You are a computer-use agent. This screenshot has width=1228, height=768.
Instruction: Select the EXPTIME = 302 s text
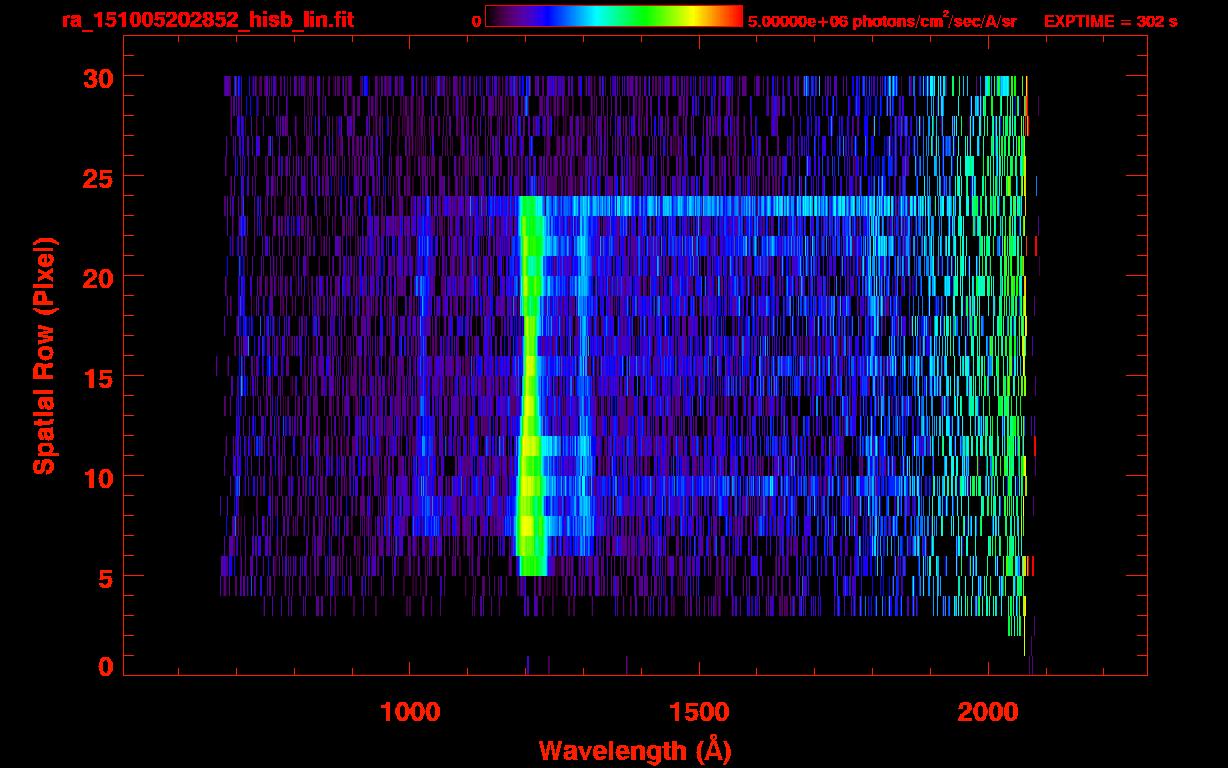coord(1110,21)
